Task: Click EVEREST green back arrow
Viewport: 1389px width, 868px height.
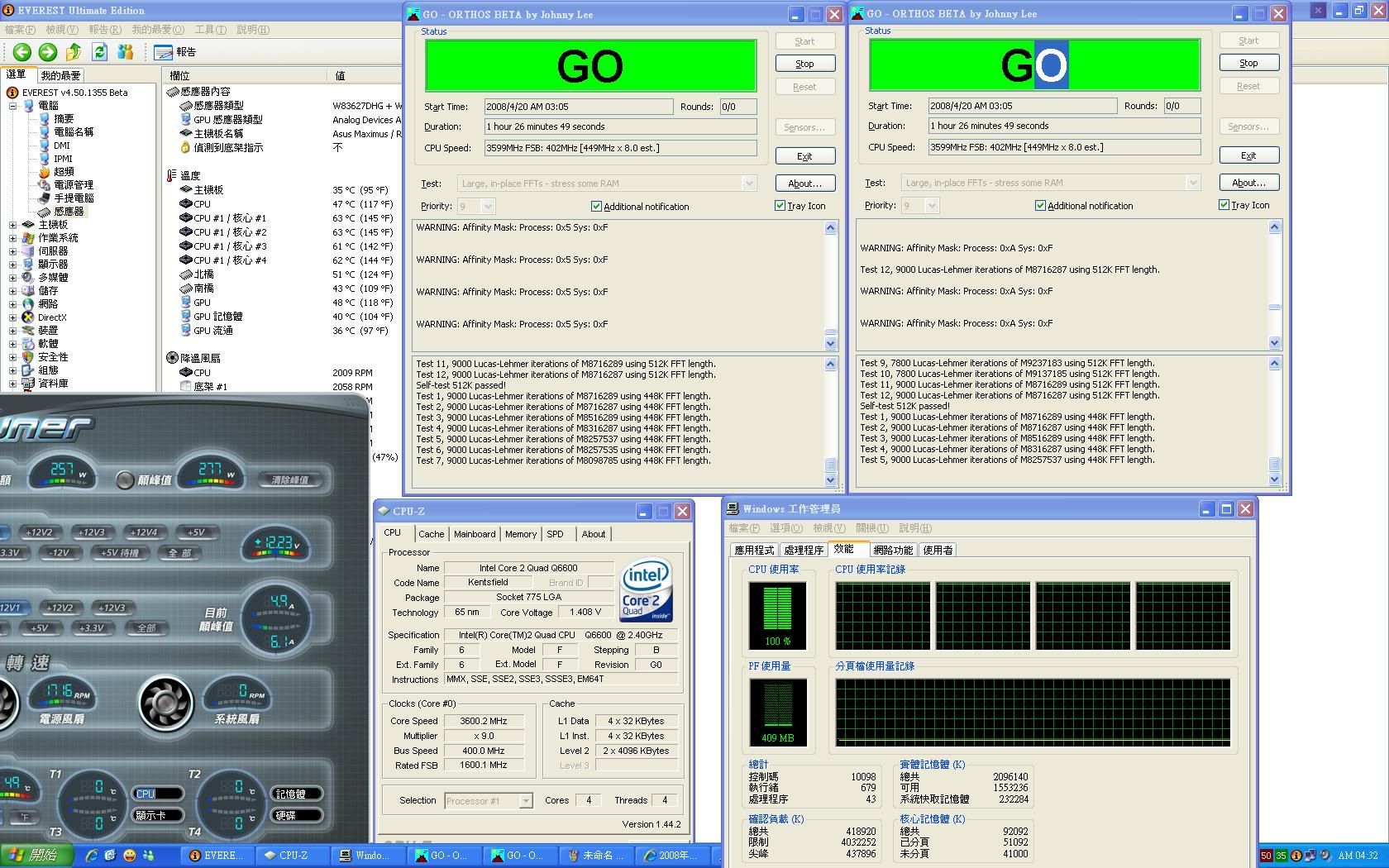Action: point(22,52)
